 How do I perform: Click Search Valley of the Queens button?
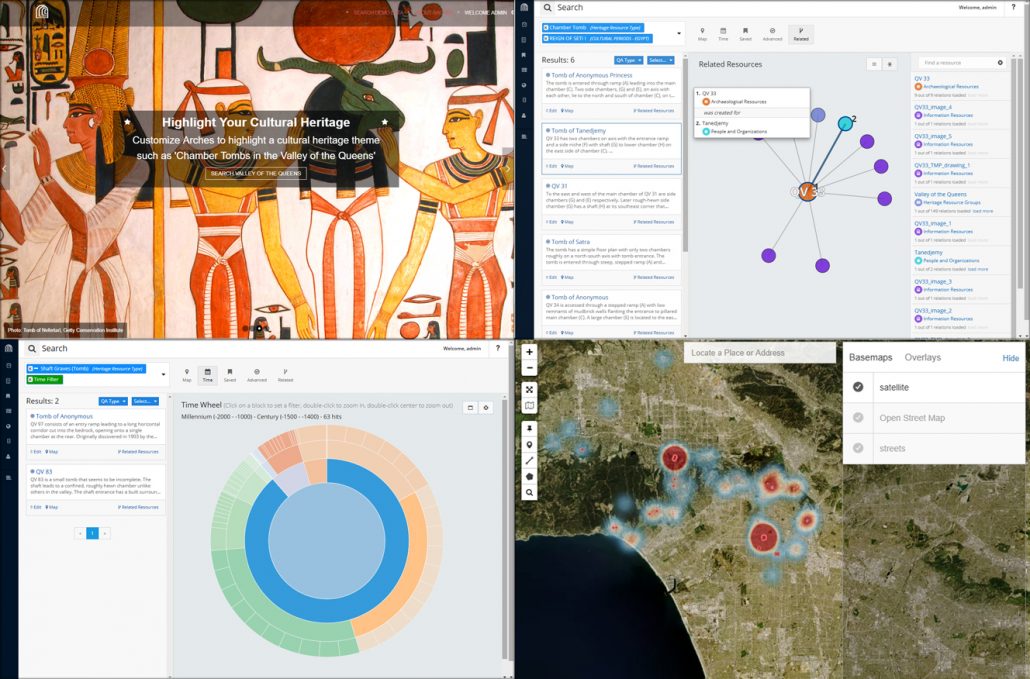(x=256, y=173)
